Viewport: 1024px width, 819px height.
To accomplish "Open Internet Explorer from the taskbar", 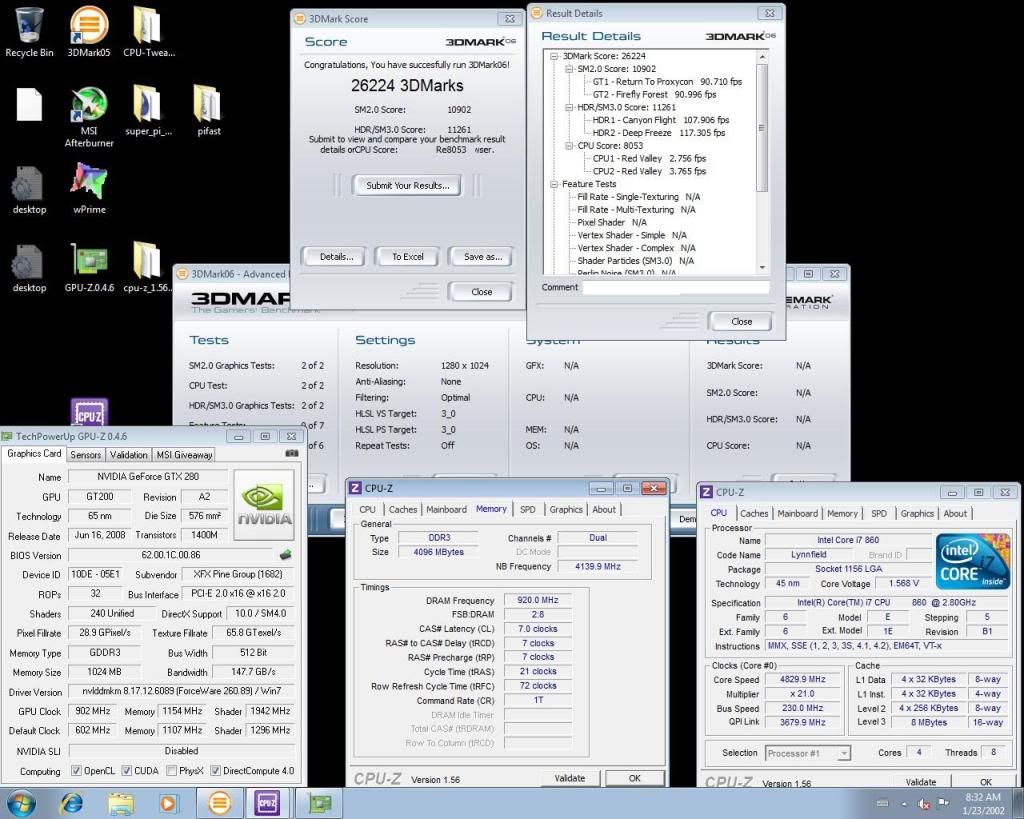I will (72, 803).
